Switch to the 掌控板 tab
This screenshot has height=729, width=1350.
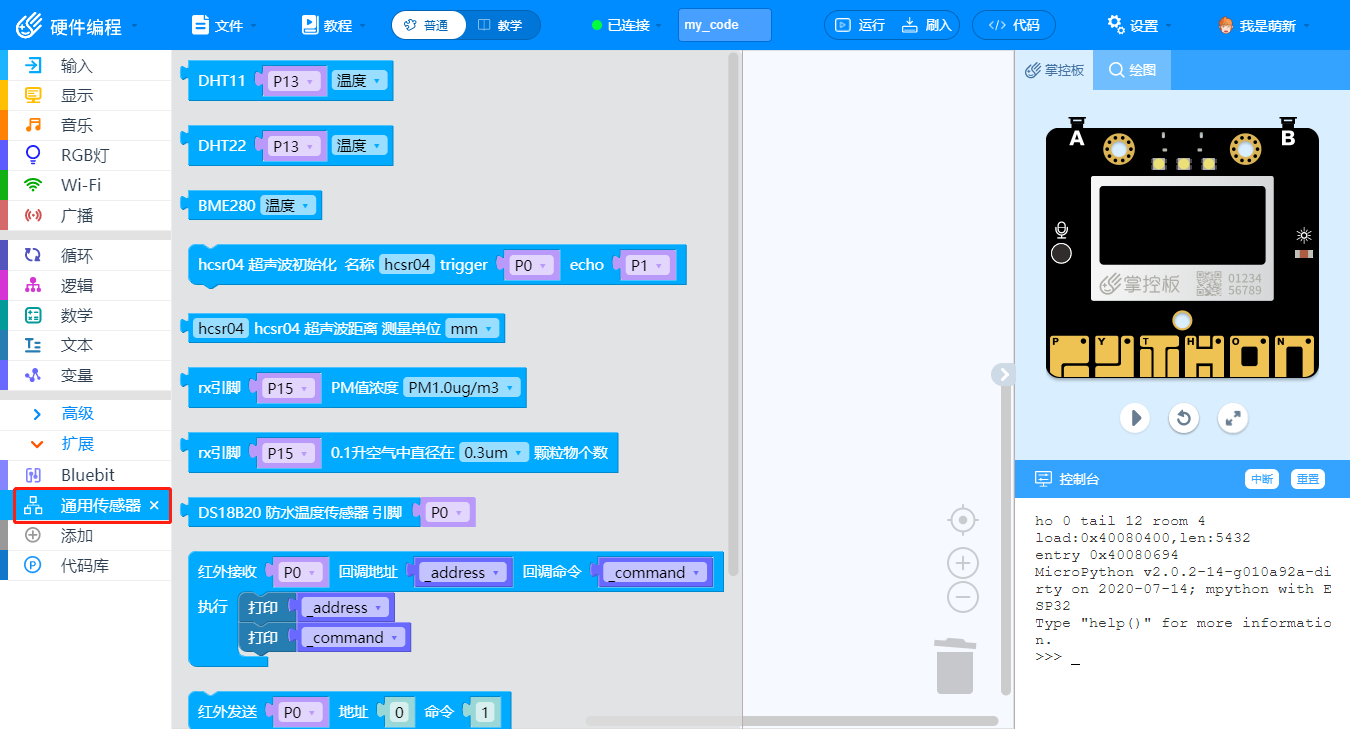click(1054, 71)
